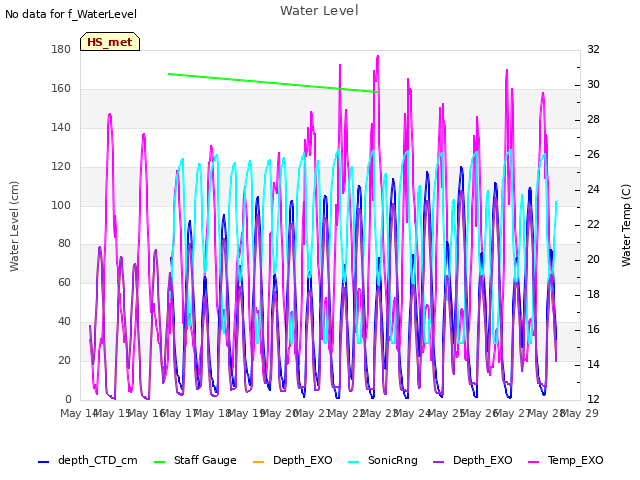Screen dimensions: 640x480
Task: Click the depth_CTD_cm legend entry
Action: point(88,460)
